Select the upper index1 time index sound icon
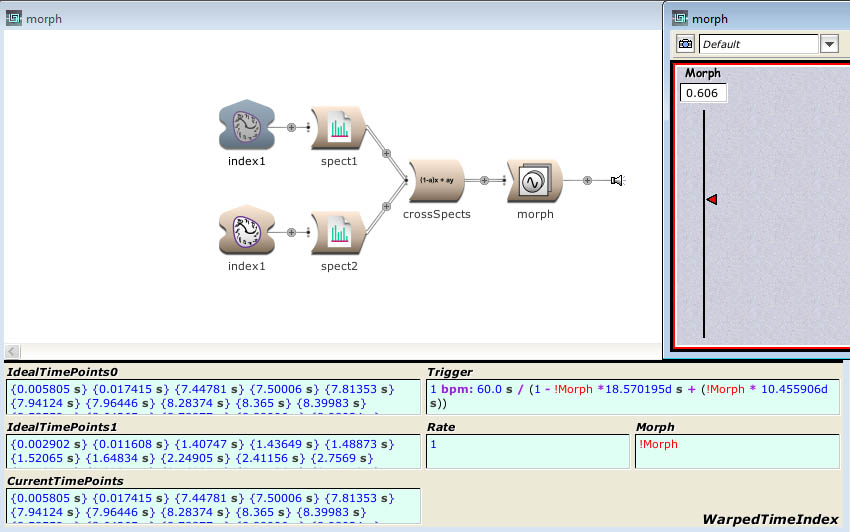850x532 pixels. (247, 126)
